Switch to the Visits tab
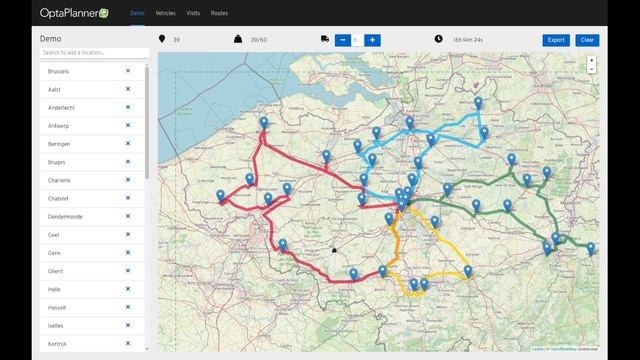 click(x=193, y=13)
